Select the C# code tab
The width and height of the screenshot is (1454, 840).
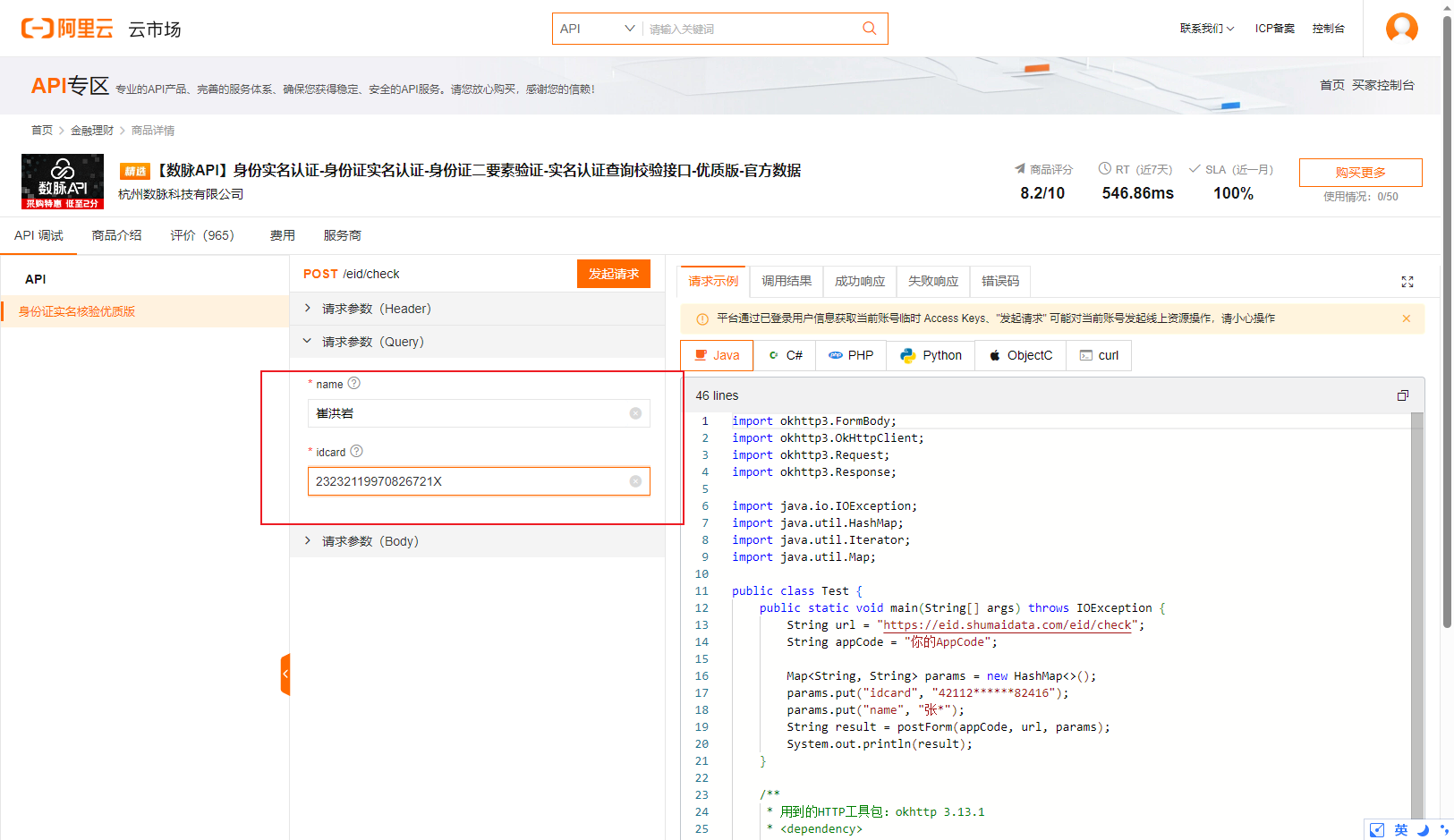coord(785,355)
